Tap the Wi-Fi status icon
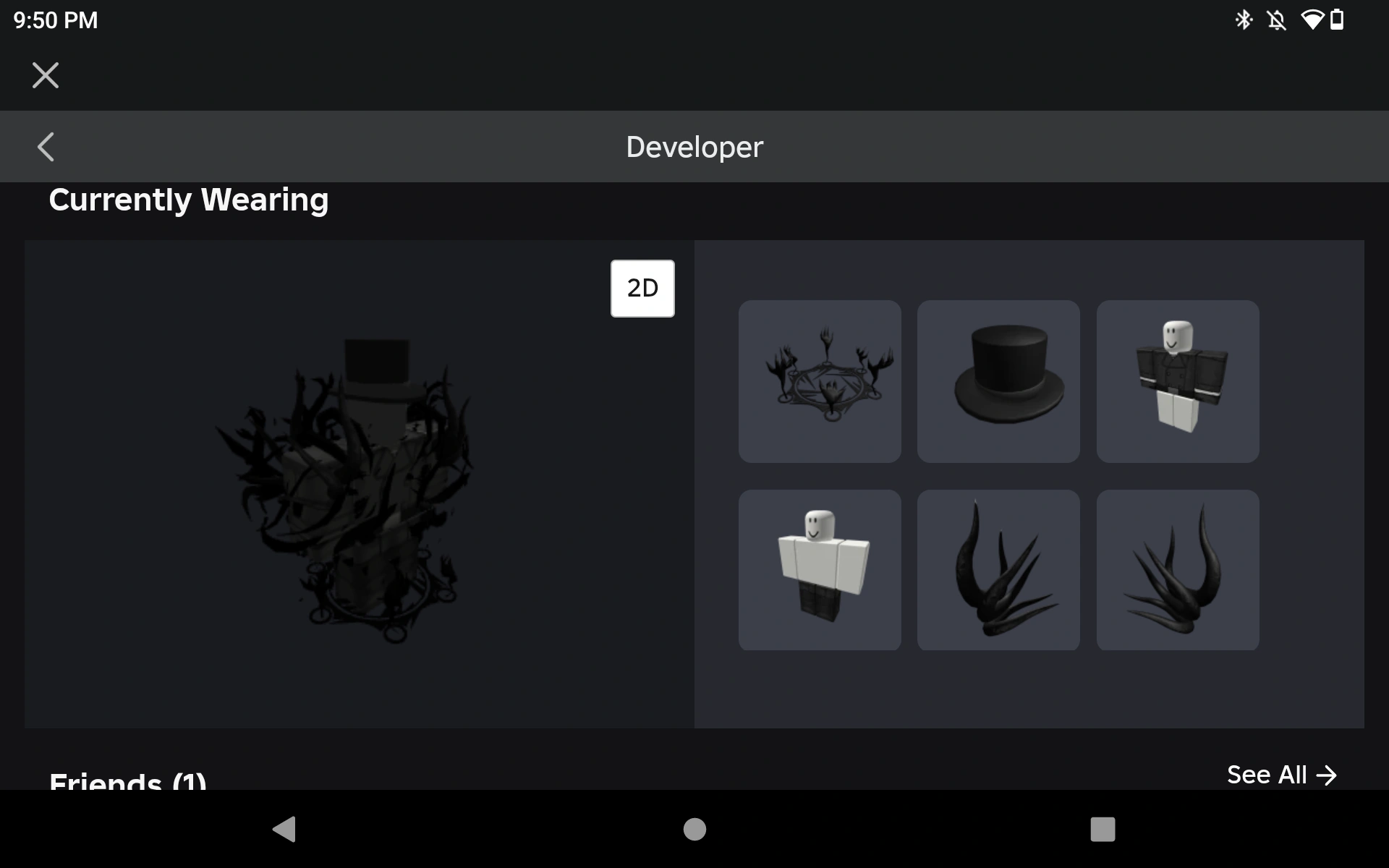 (1312, 20)
